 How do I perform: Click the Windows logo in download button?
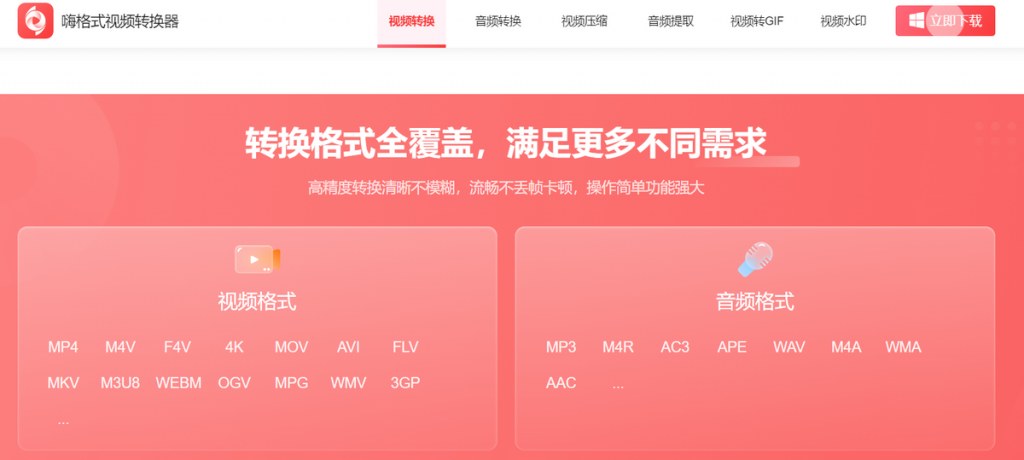point(917,21)
